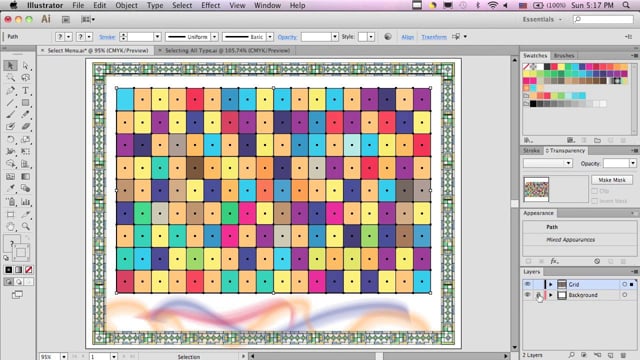This screenshot has height=360, width=640.
Task: Click the fx add effect icon
Action: click(554, 261)
